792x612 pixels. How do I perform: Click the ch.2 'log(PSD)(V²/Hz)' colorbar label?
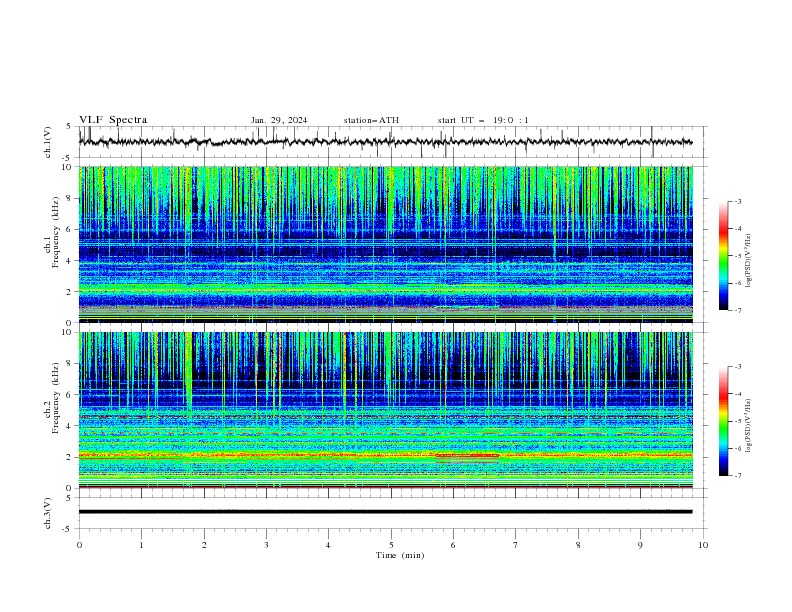point(748,426)
